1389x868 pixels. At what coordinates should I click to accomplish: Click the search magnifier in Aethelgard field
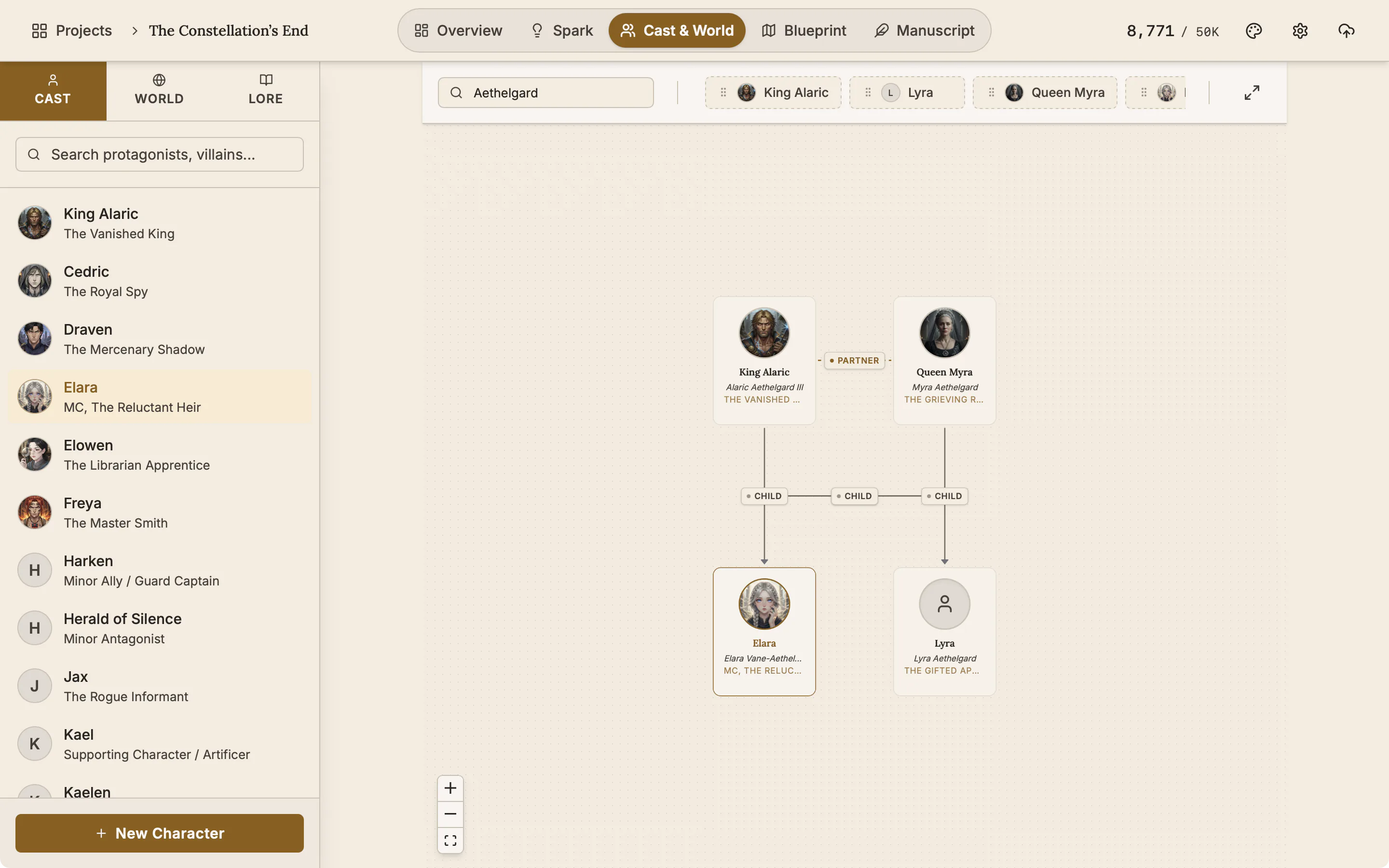[x=456, y=93]
